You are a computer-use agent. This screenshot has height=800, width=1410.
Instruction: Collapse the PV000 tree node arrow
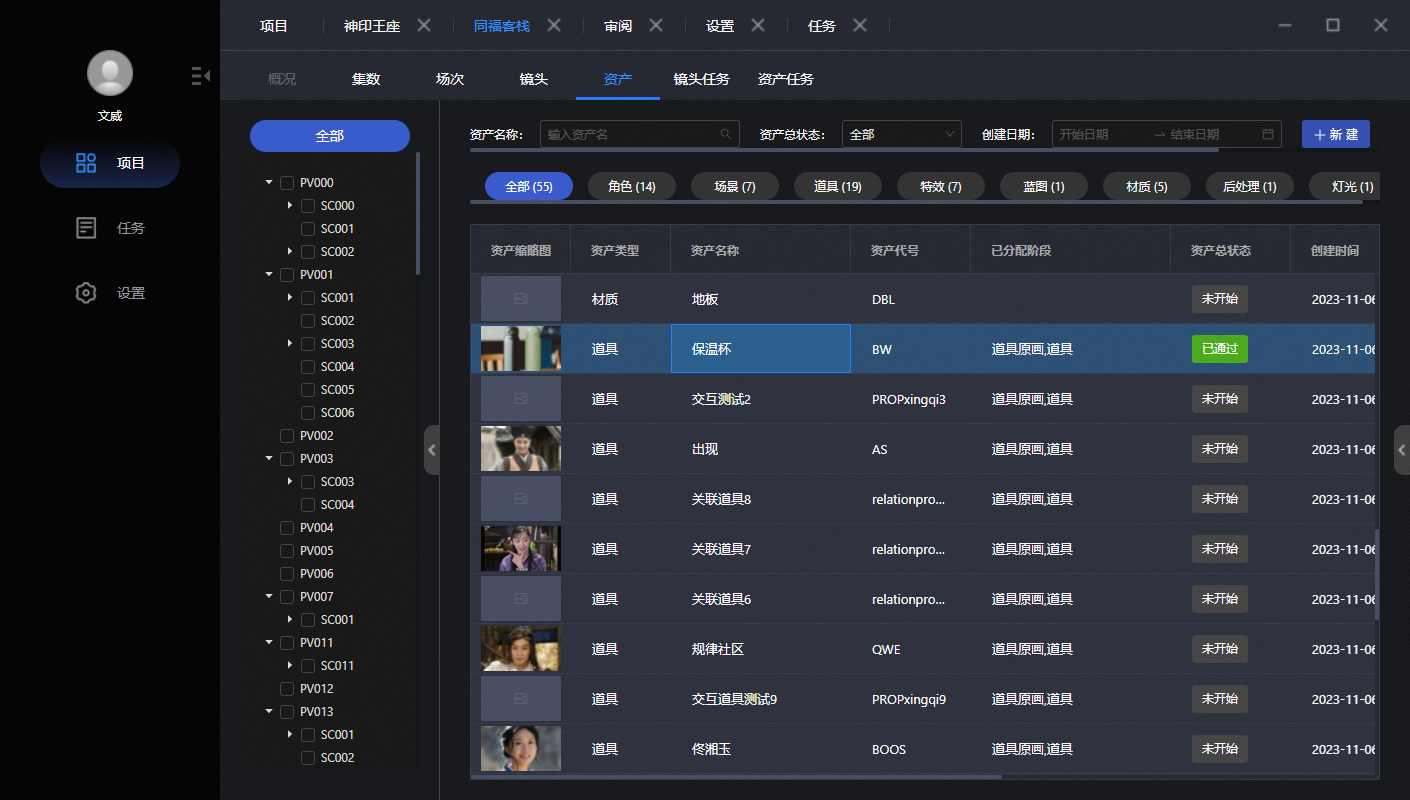(269, 183)
